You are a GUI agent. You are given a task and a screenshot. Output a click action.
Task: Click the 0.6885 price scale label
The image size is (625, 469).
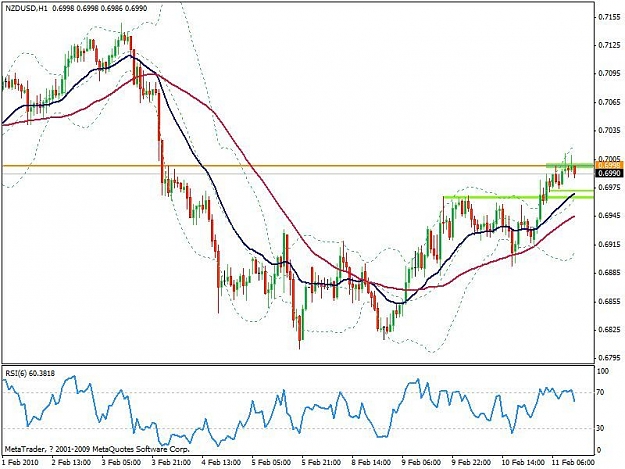(610, 273)
